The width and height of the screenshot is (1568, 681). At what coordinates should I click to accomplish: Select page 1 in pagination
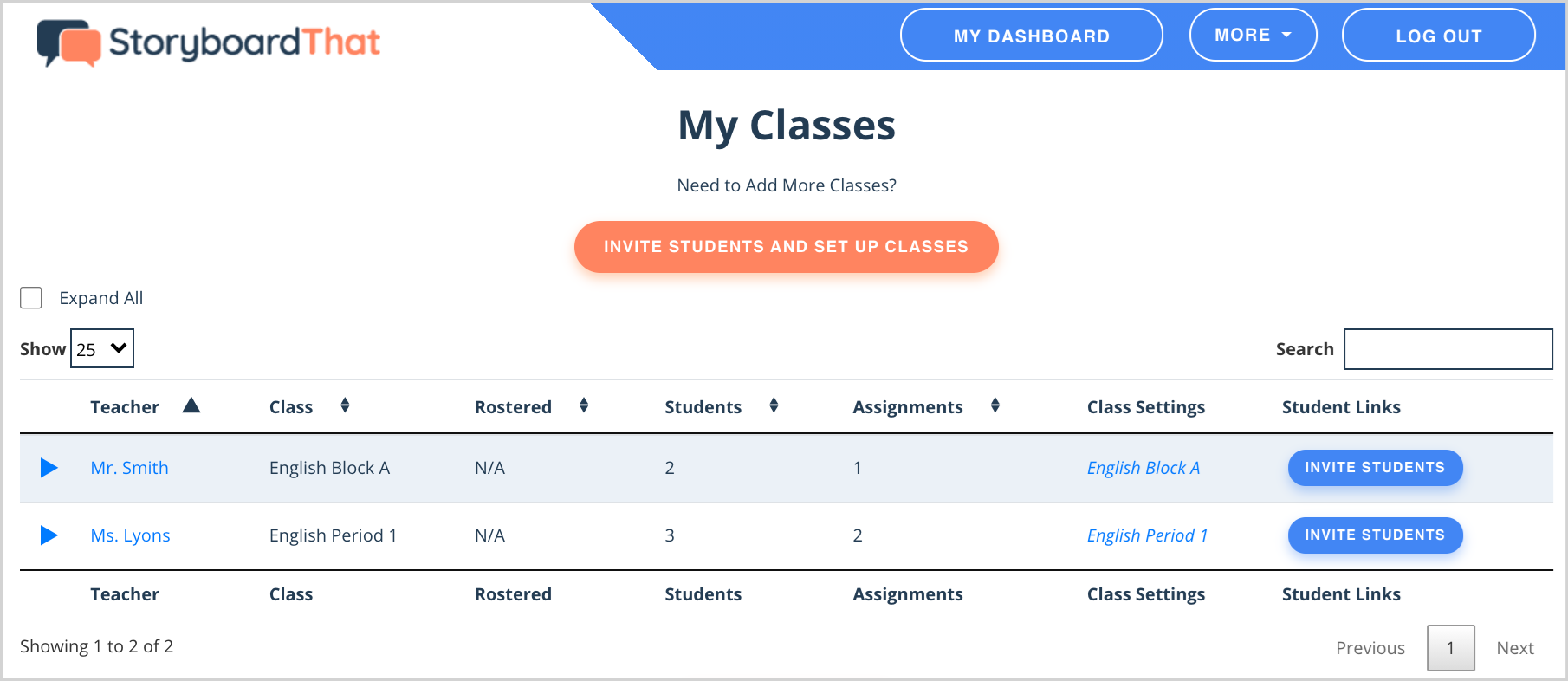pos(1451,648)
